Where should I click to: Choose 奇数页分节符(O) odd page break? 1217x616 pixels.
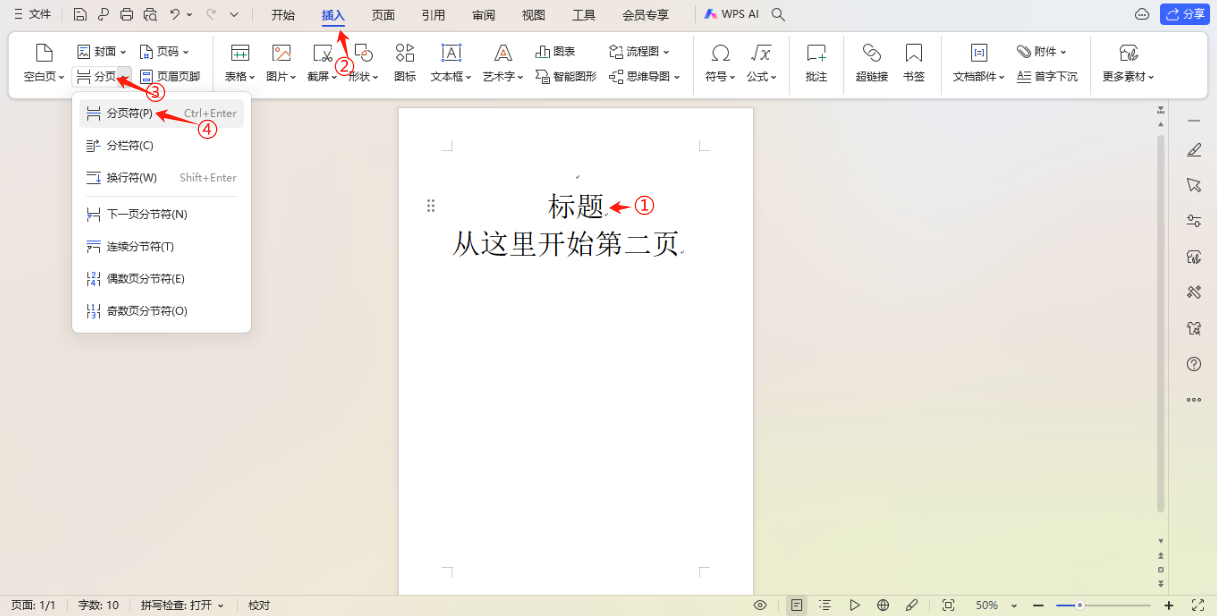click(x=161, y=311)
